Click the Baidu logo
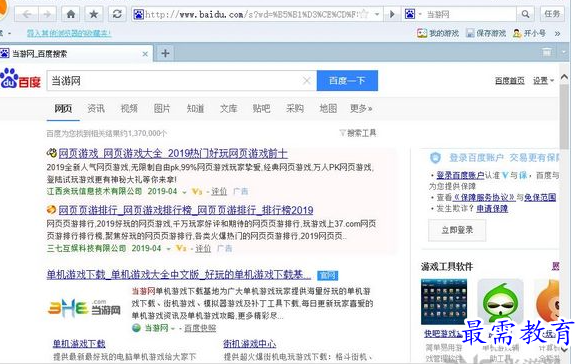583x364 pixels. coord(20,78)
